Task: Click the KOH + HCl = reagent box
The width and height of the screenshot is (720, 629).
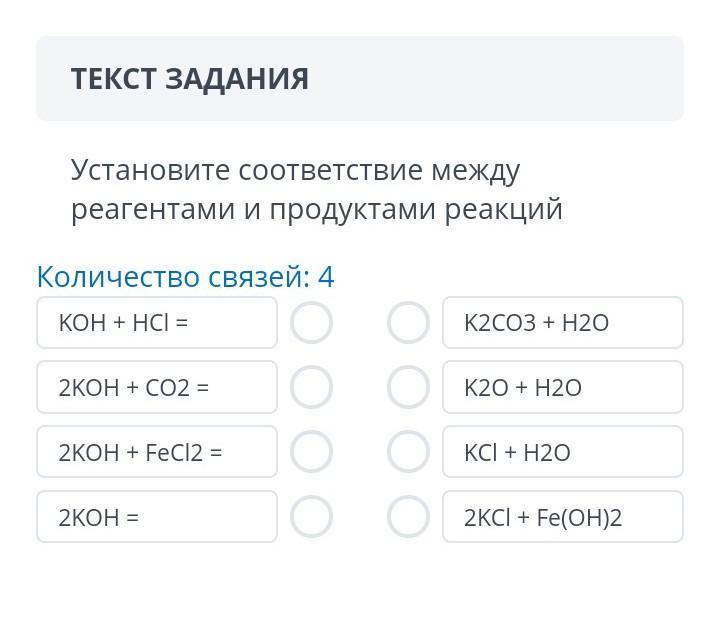Action: click(156, 323)
